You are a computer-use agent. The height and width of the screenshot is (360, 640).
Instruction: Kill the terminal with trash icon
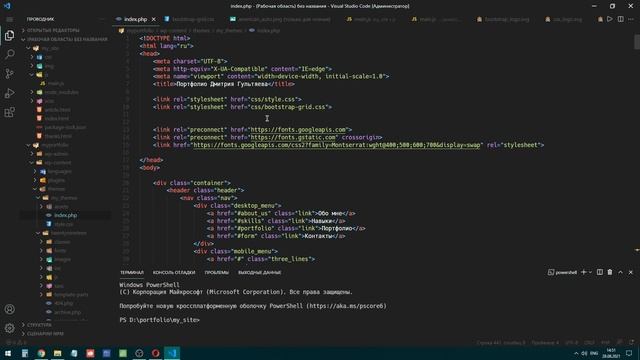(x=610, y=272)
